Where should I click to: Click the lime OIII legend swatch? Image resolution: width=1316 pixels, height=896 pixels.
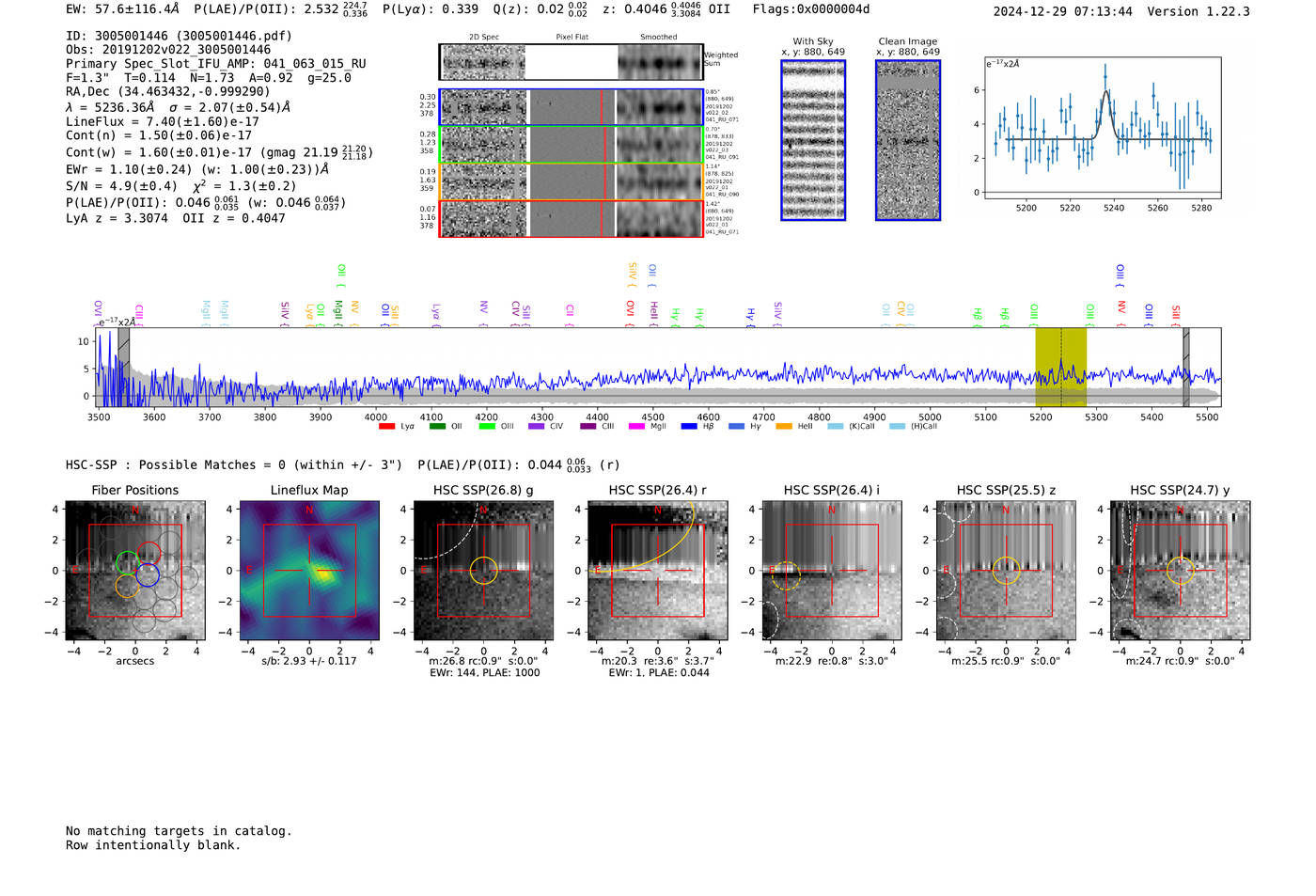(x=487, y=427)
